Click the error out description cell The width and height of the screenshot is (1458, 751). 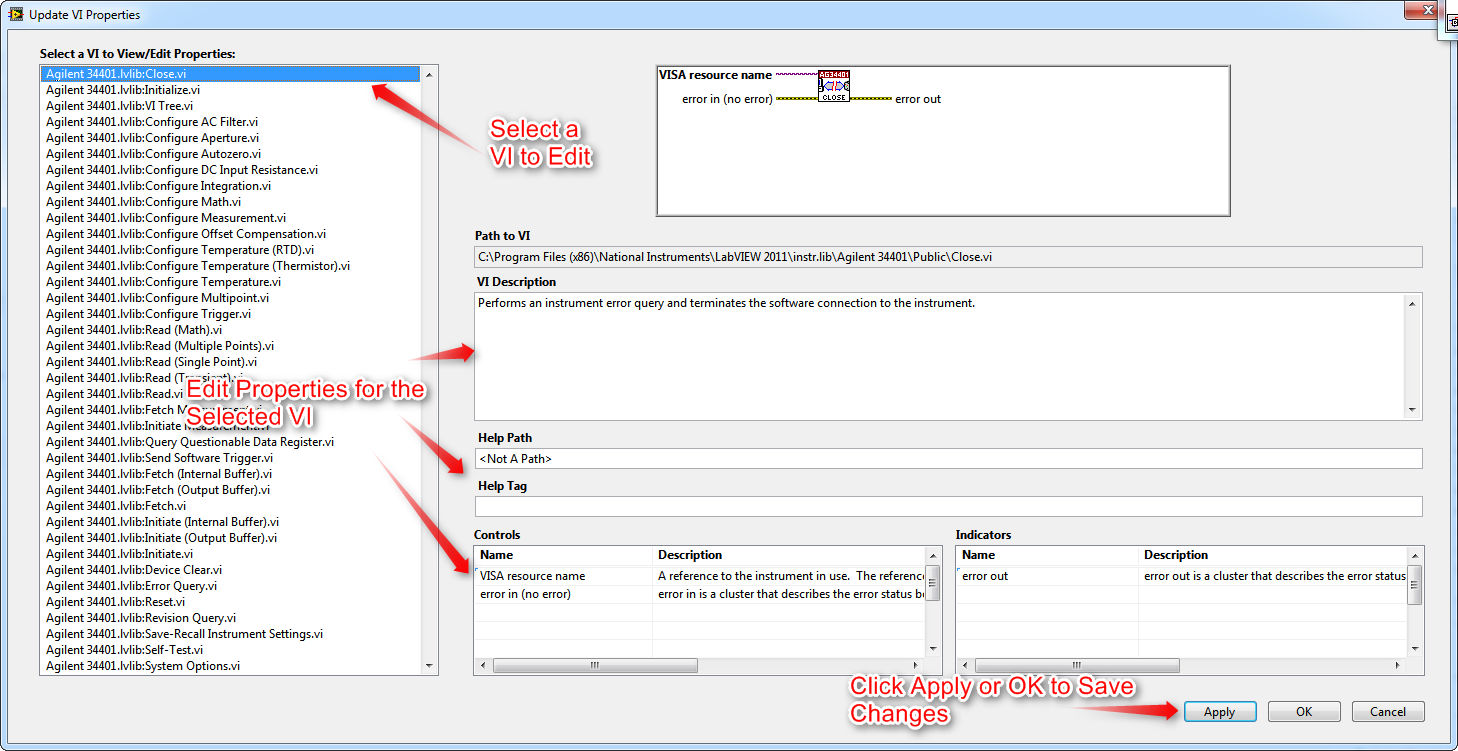(1273, 576)
